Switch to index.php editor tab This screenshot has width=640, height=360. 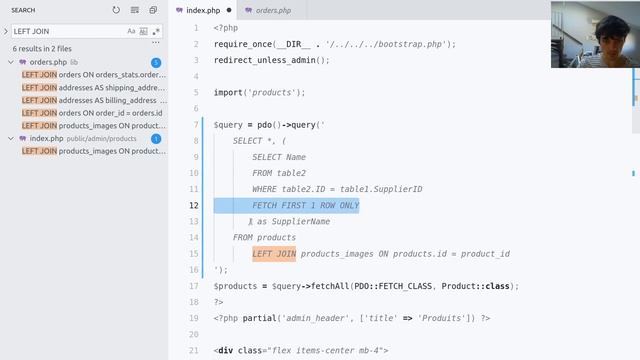tap(203, 10)
